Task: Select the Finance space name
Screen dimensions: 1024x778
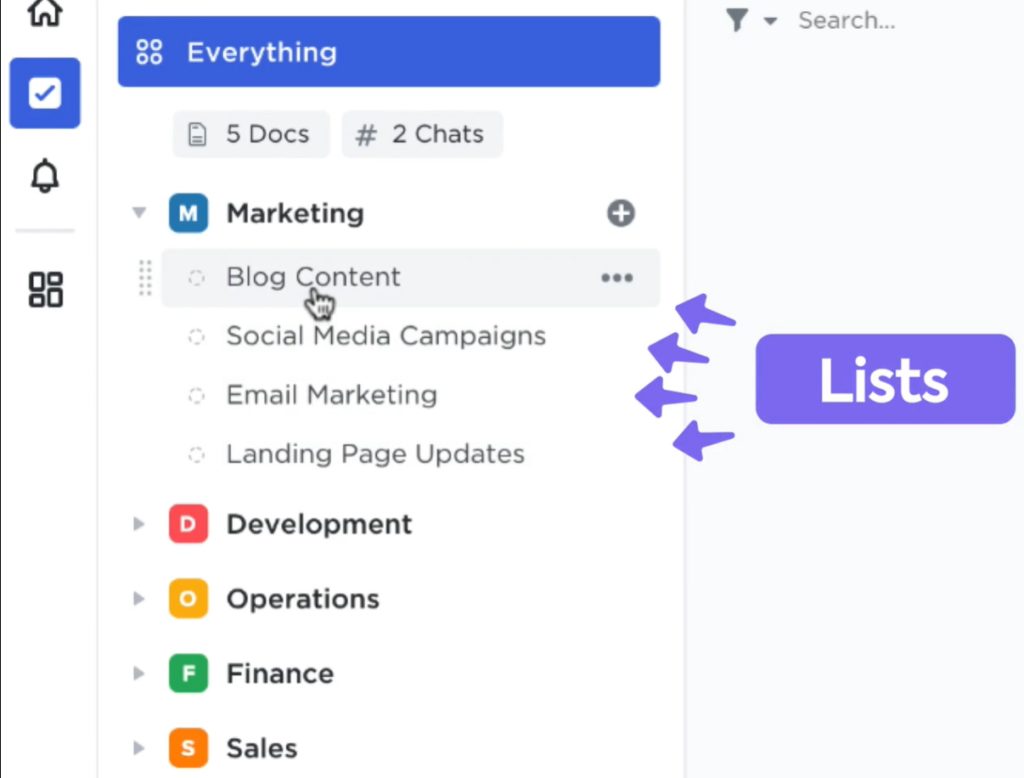Action: 280,673
